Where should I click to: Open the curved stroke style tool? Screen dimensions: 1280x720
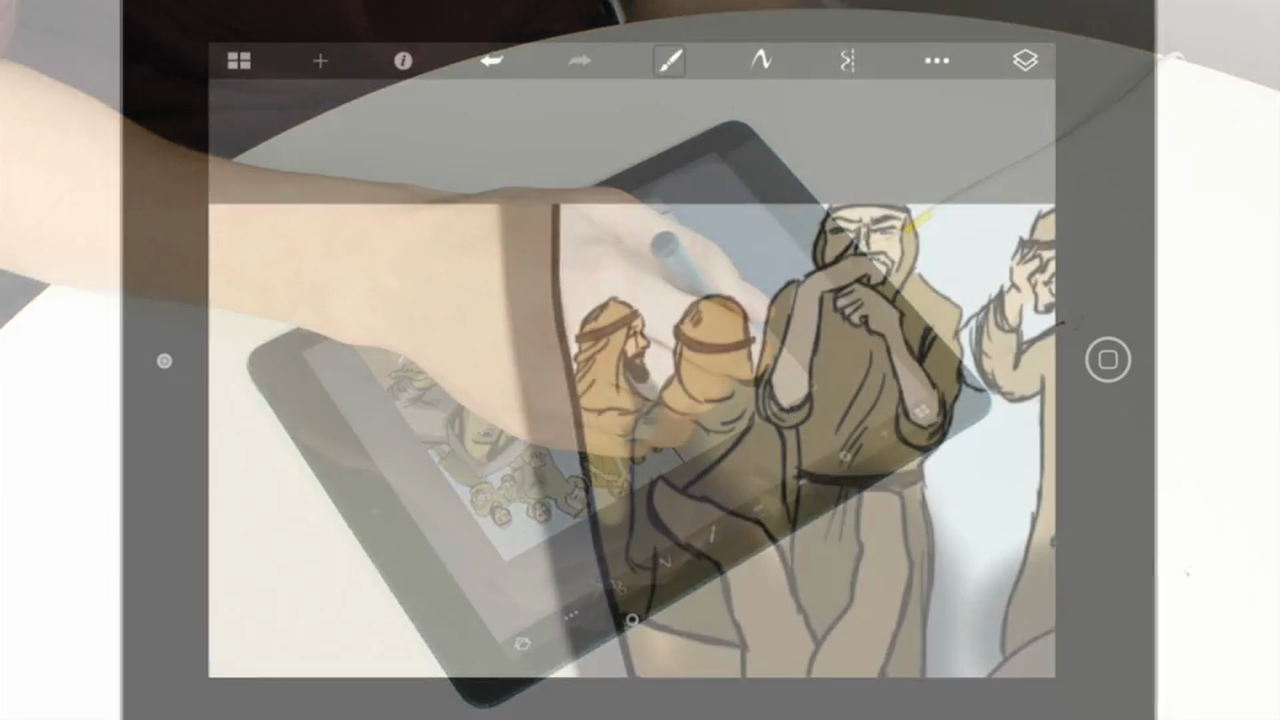(x=761, y=61)
